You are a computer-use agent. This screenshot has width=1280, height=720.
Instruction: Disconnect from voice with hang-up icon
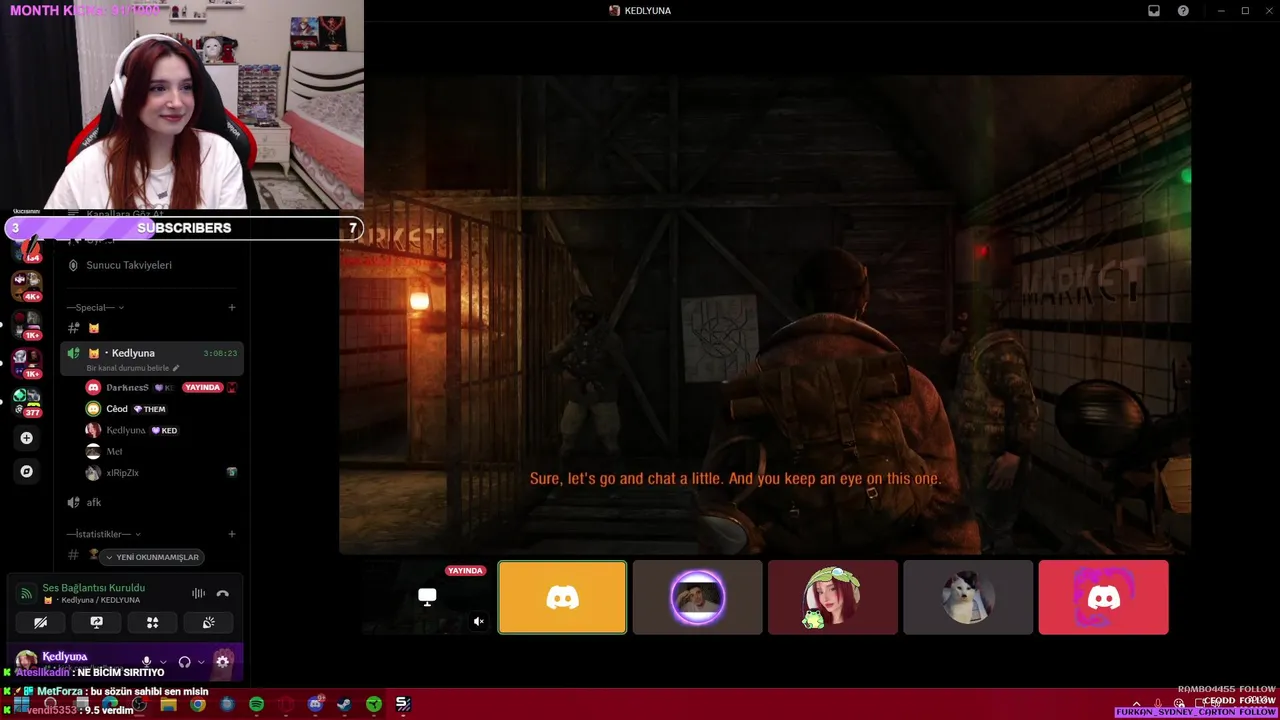tap(222, 593)
